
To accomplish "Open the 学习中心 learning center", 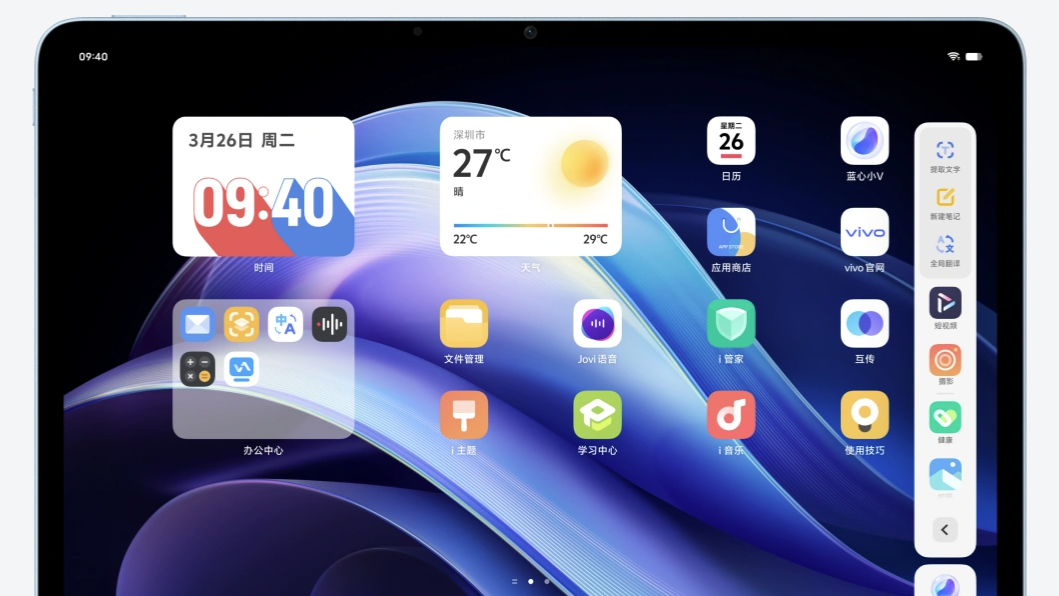I will tap(597, 415).
